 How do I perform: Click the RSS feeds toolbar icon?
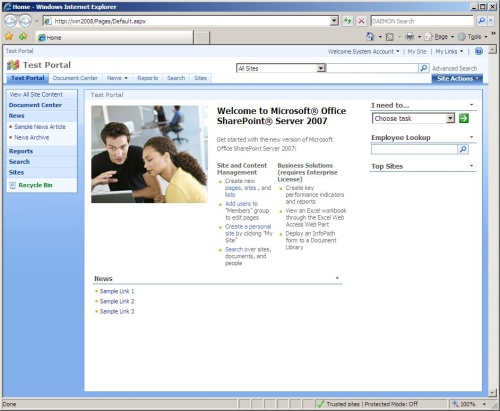tap(390, 37)
